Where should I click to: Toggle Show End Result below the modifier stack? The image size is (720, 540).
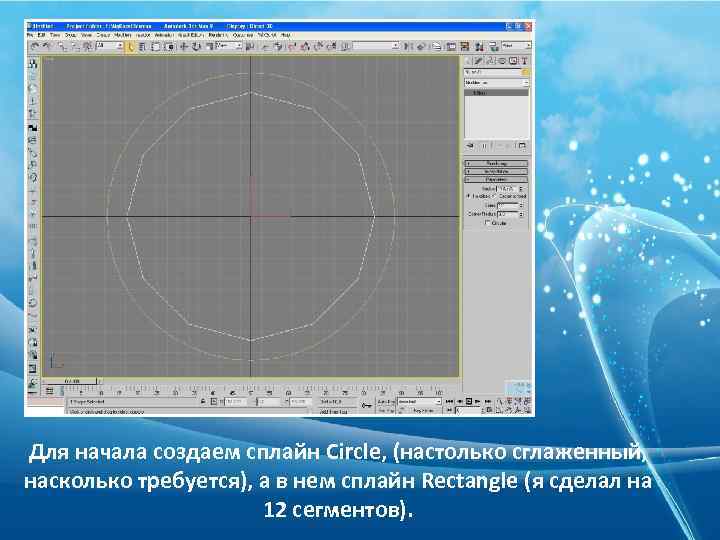point(484,146)
